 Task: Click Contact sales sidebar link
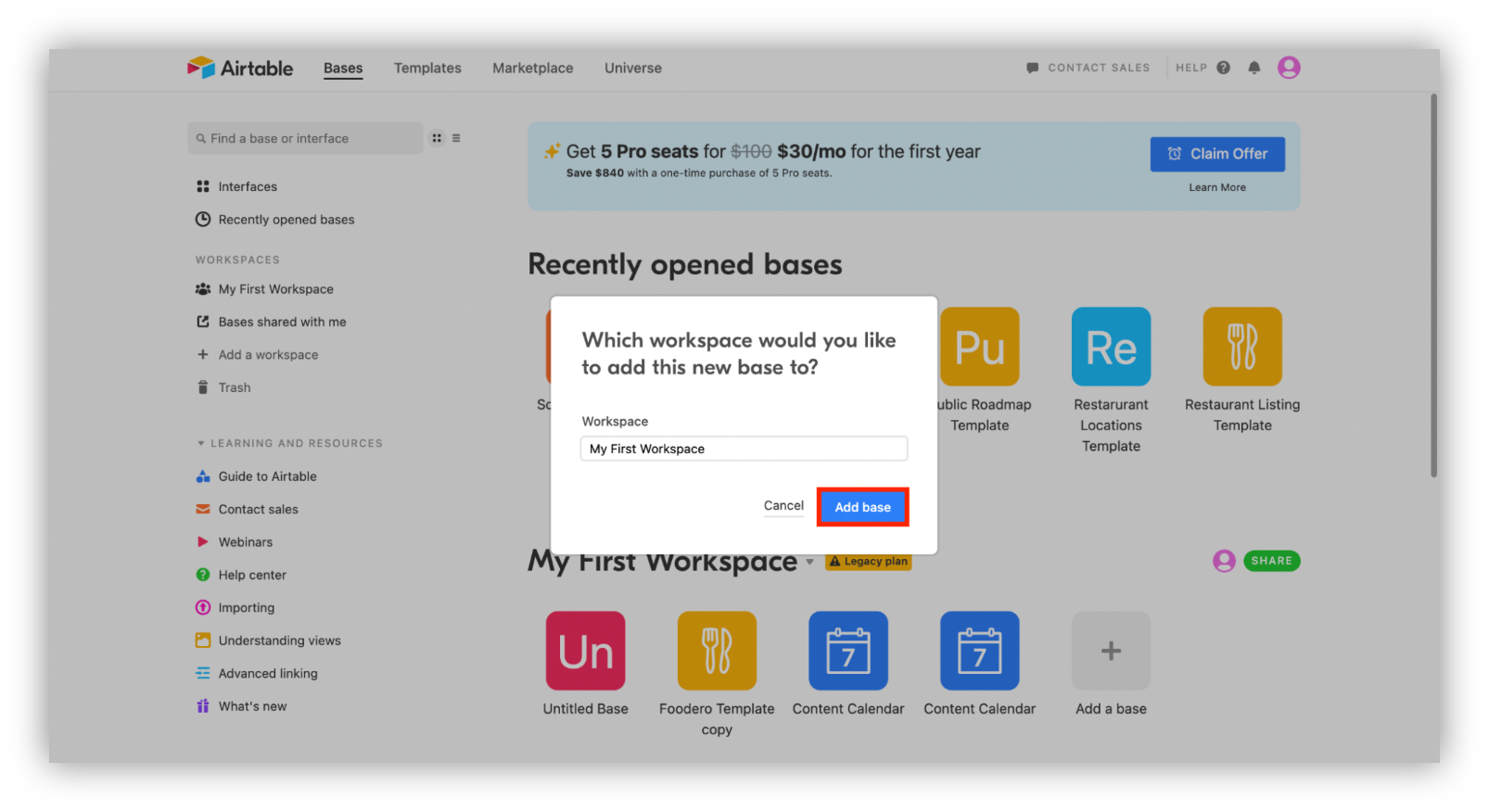click(247, 510)
